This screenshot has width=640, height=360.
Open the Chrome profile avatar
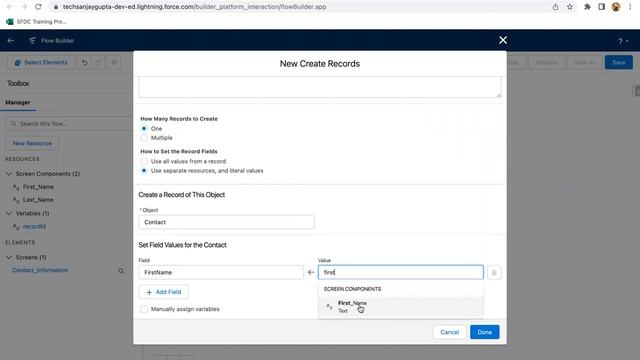coord(616,7)
